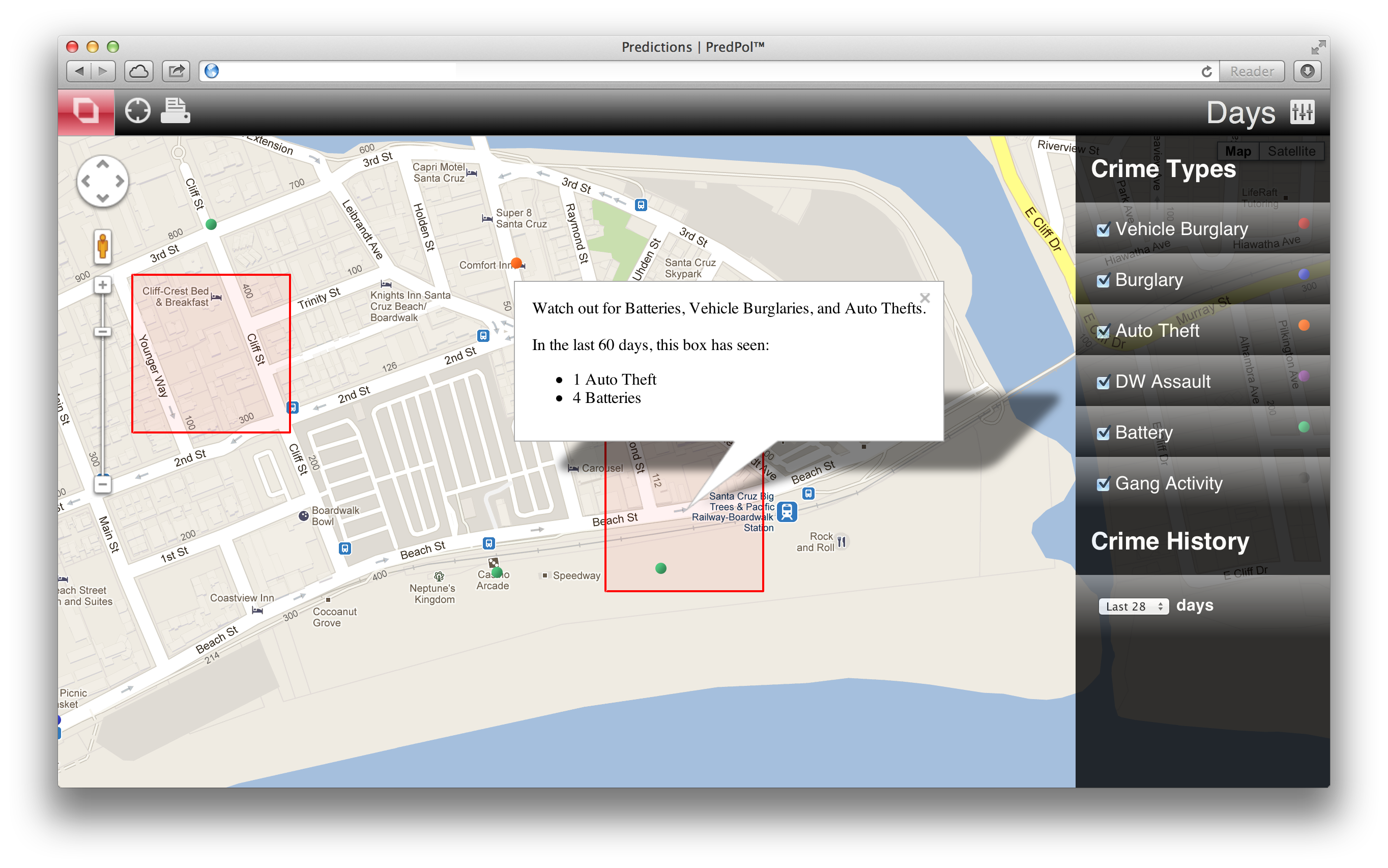Click the browser forward arrow

[103, 71]
